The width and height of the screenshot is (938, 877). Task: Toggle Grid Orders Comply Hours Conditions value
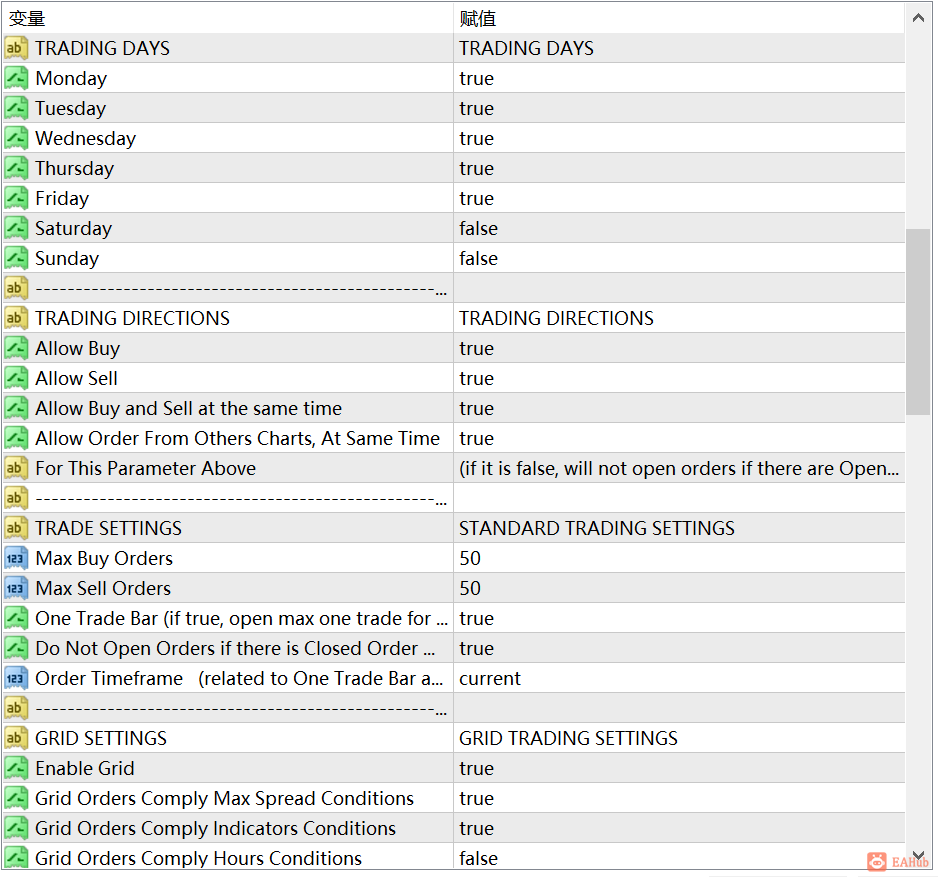pyautogui.click(x=679, y=858)
